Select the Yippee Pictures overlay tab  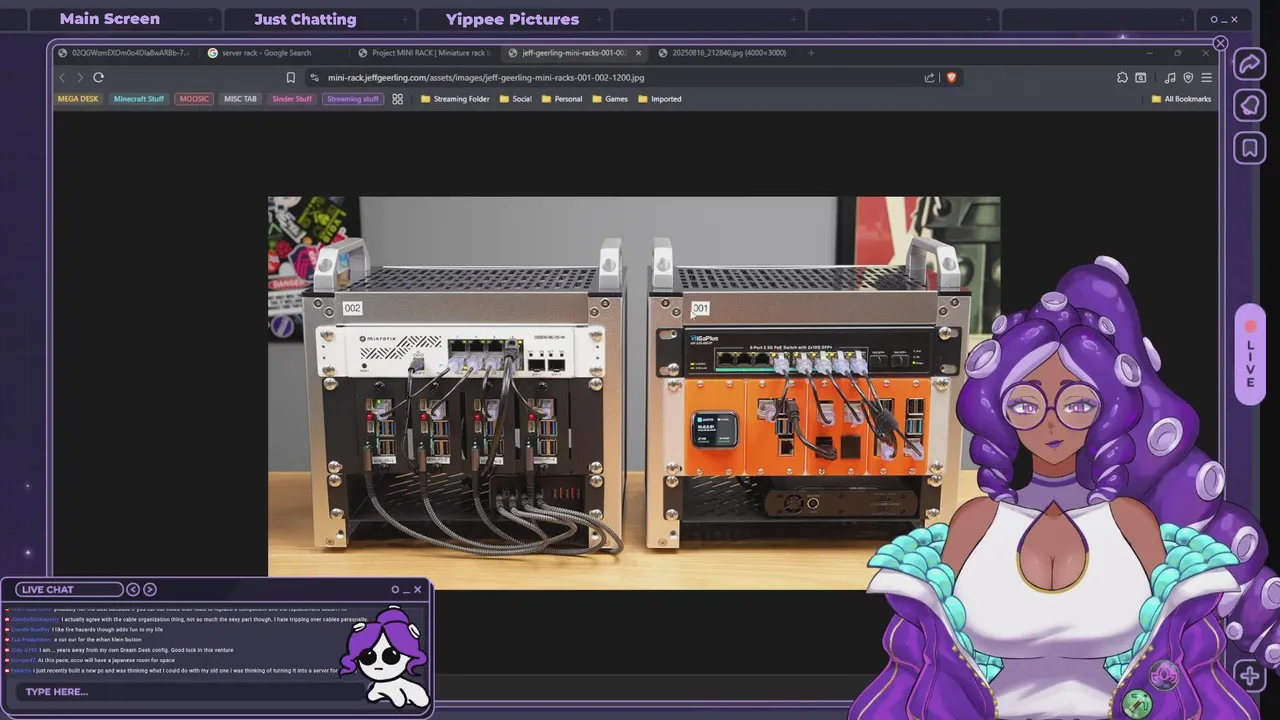tap(512, 19)
